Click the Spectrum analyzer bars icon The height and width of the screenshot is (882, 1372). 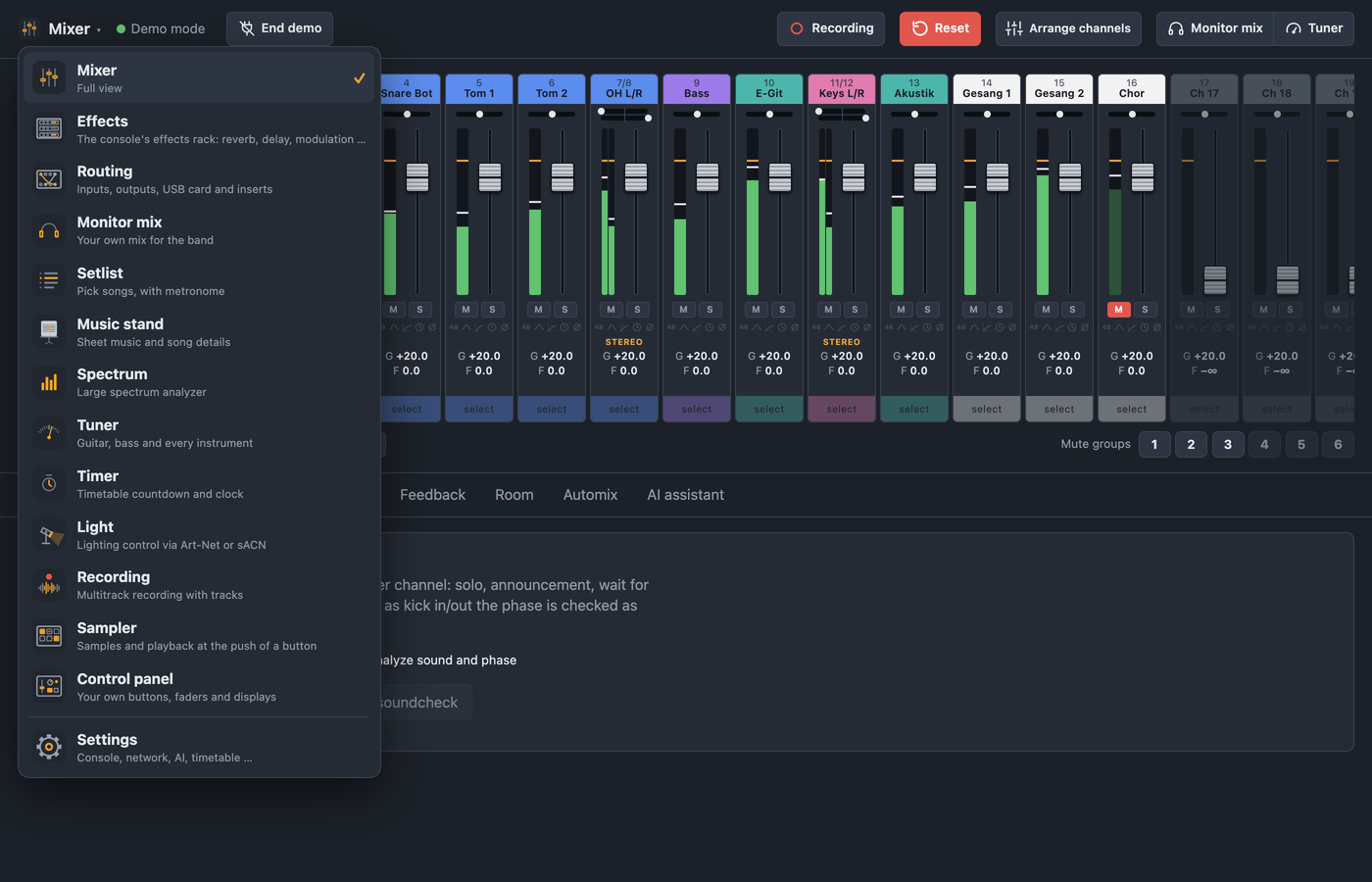(x=49, y=382)
